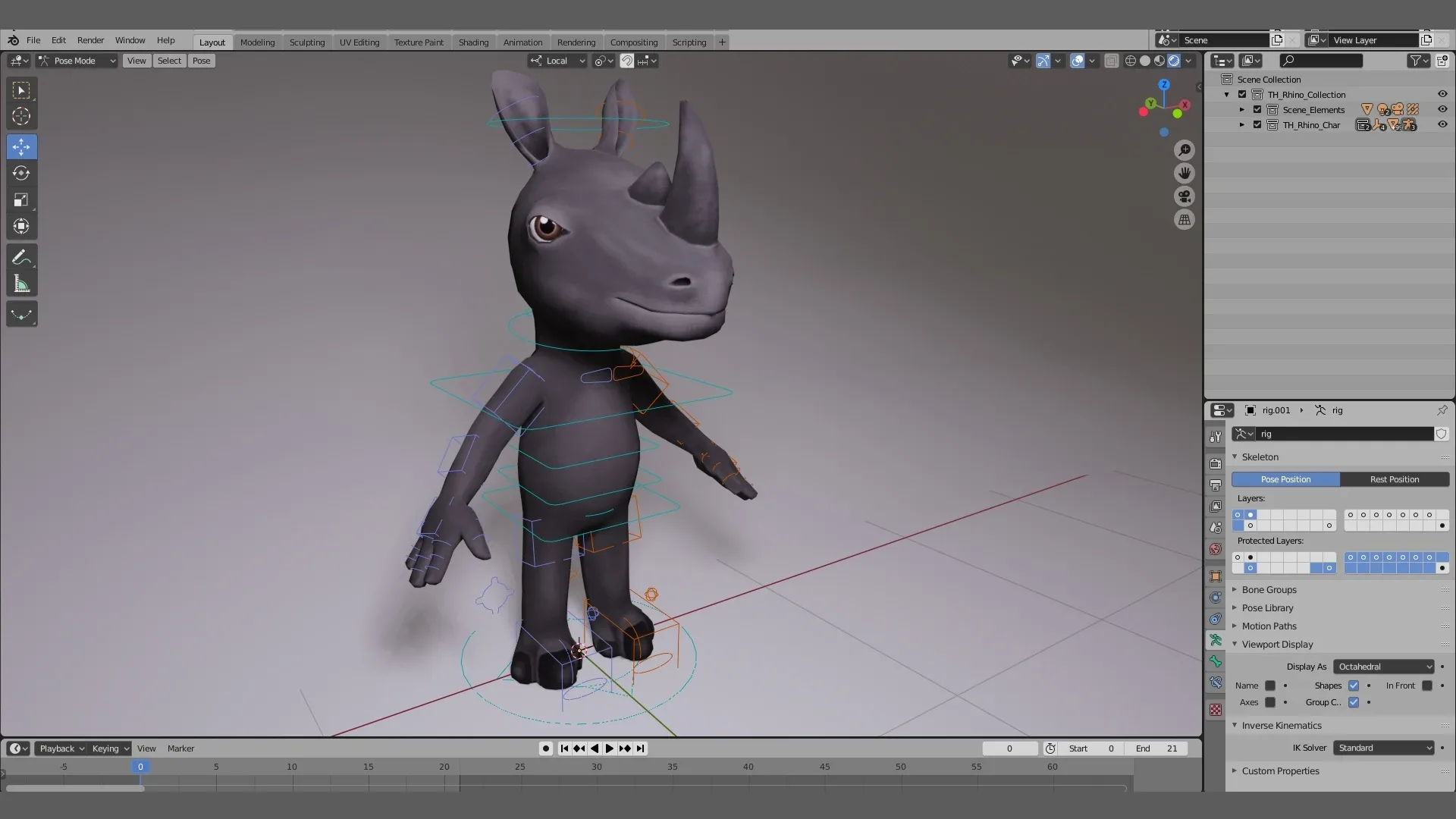
Task: Choose the Rotate tool
Action: [21, 173]
